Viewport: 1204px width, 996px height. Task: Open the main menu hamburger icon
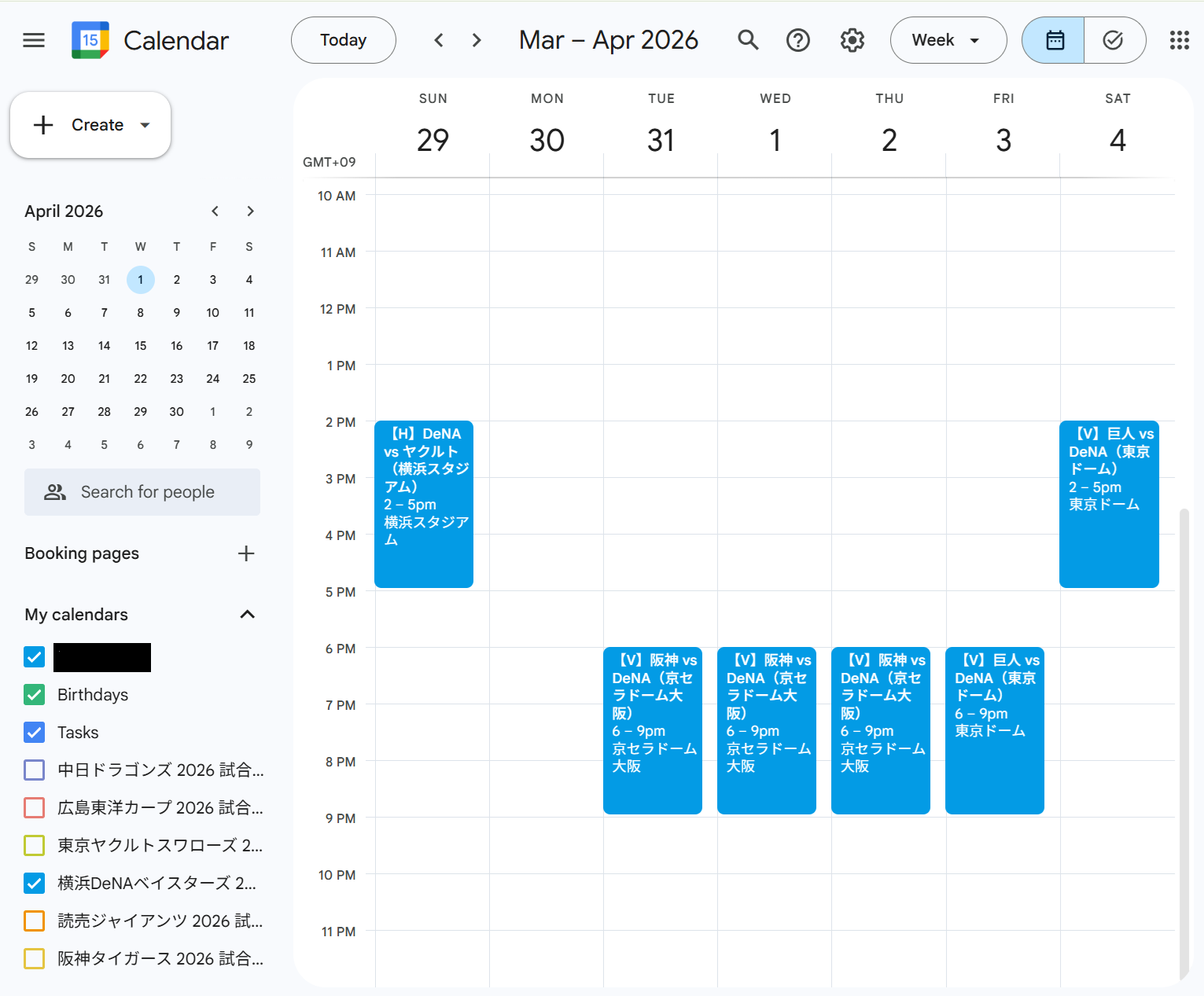pos(34,40)
